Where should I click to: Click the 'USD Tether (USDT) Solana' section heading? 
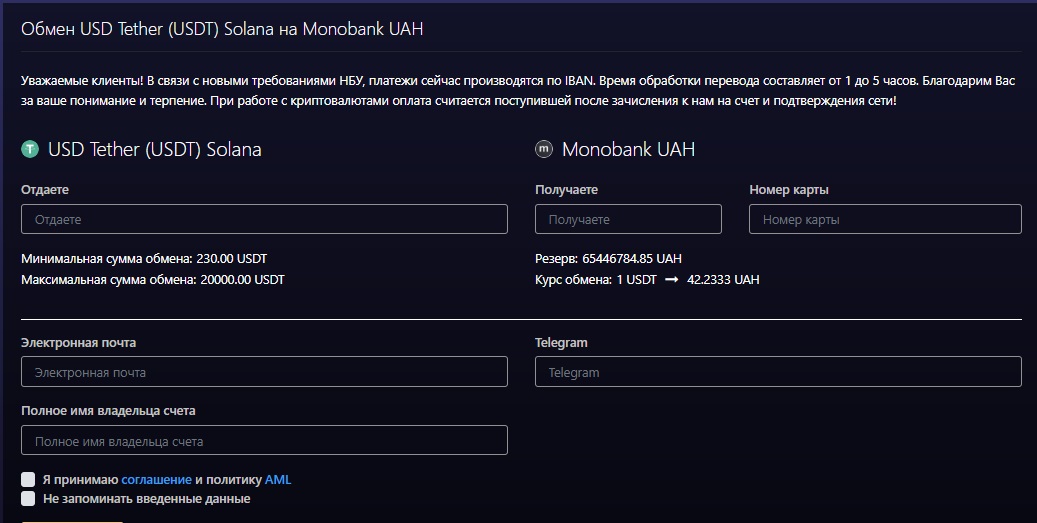[155, 149]
